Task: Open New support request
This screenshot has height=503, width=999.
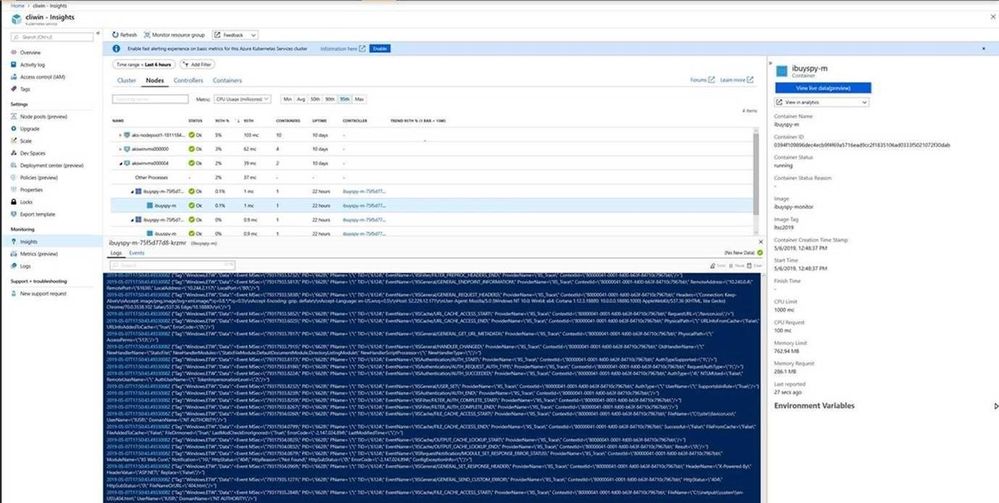Action: point(43,293)
